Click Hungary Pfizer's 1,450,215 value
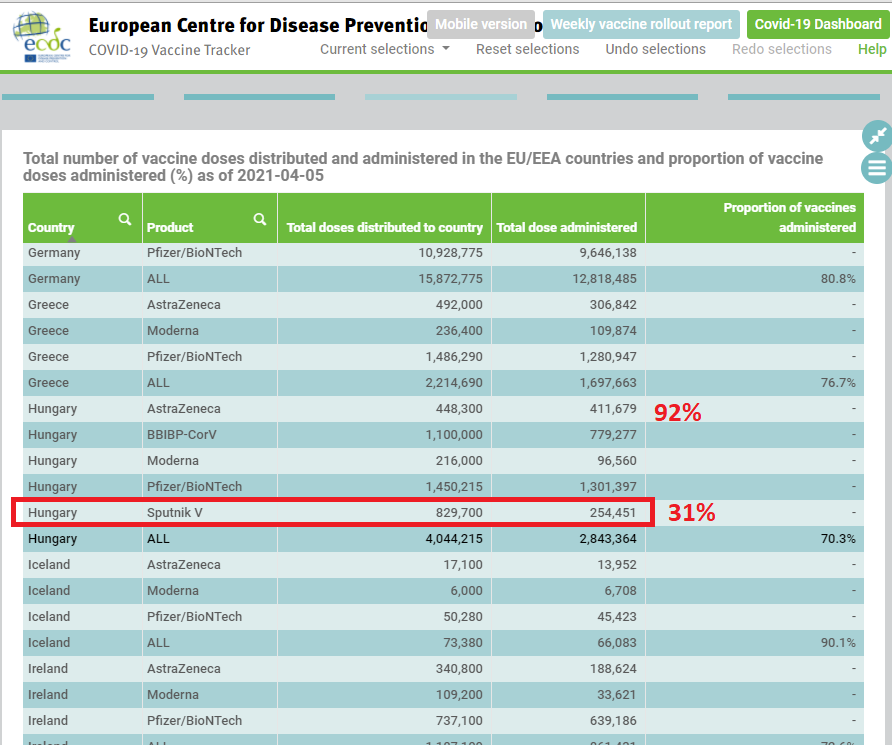This screenshot has width=892, height=745. [454, 487]
